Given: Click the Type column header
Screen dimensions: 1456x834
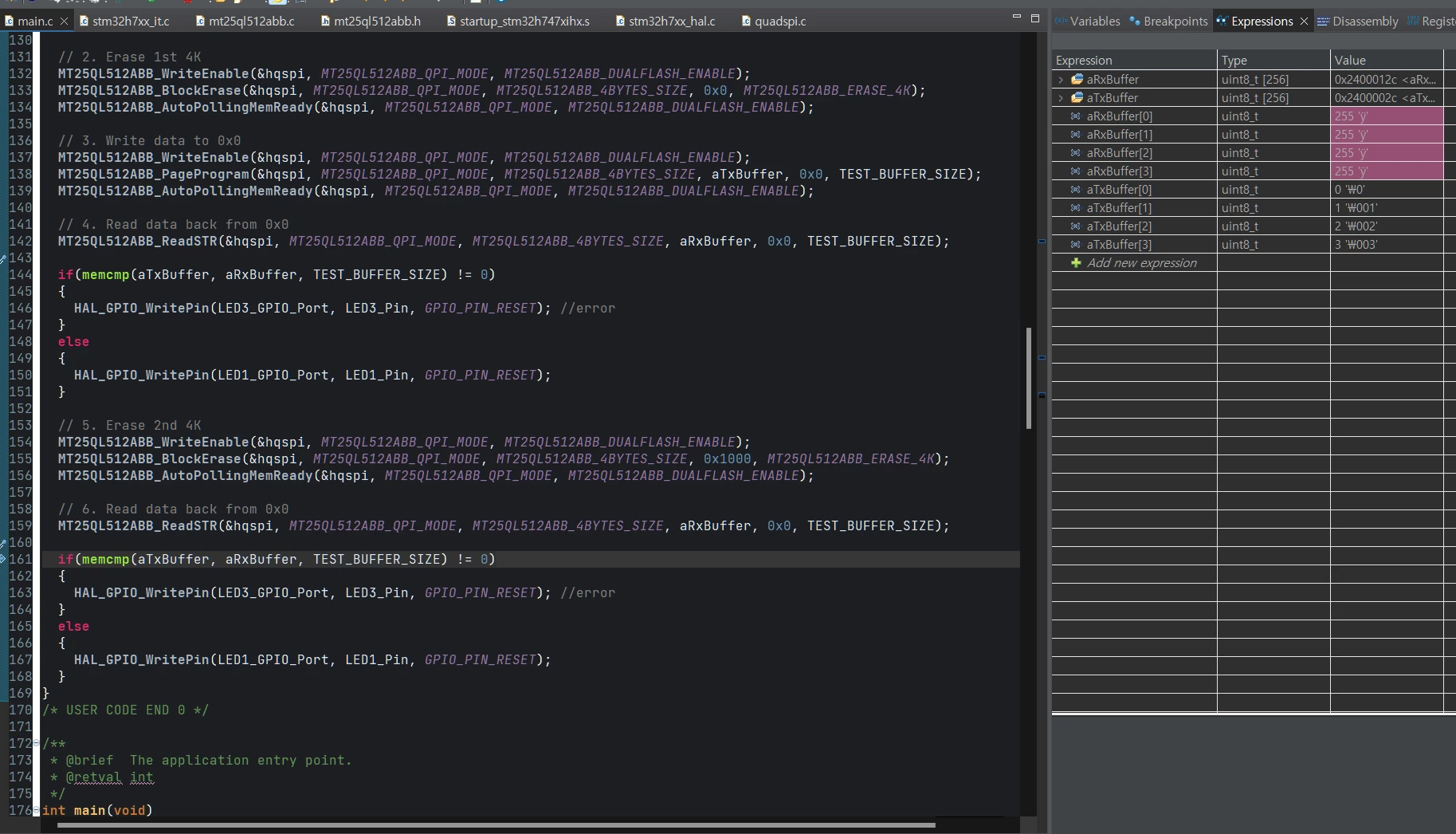Looking at the screenshot, I should point(1274,61).
